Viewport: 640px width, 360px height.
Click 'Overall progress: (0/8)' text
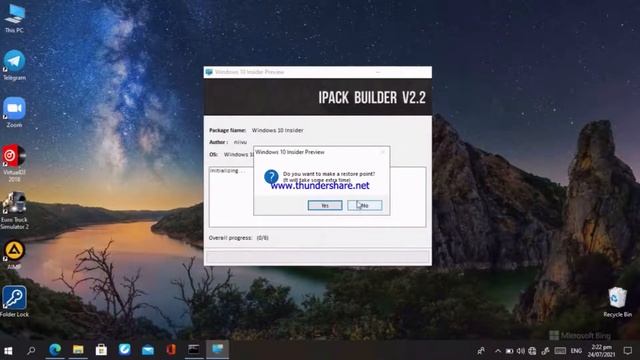pyautogui.click(x=239, y=238)
